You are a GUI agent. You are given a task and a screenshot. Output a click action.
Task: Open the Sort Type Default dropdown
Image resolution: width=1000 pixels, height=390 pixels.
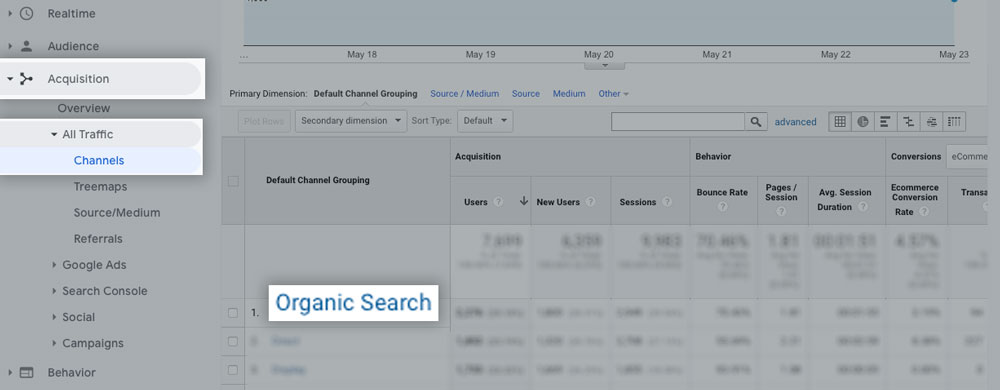[485, 121]
